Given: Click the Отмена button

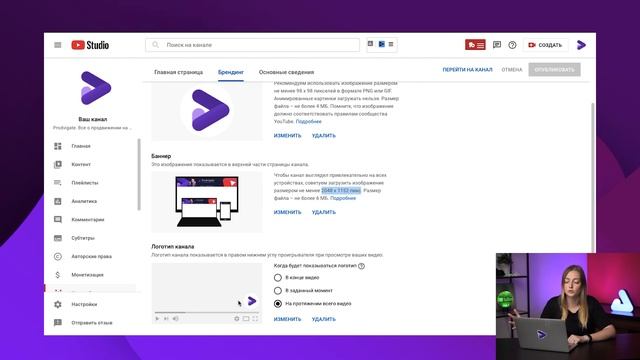Looking at the screenshot, I should 512,70.
